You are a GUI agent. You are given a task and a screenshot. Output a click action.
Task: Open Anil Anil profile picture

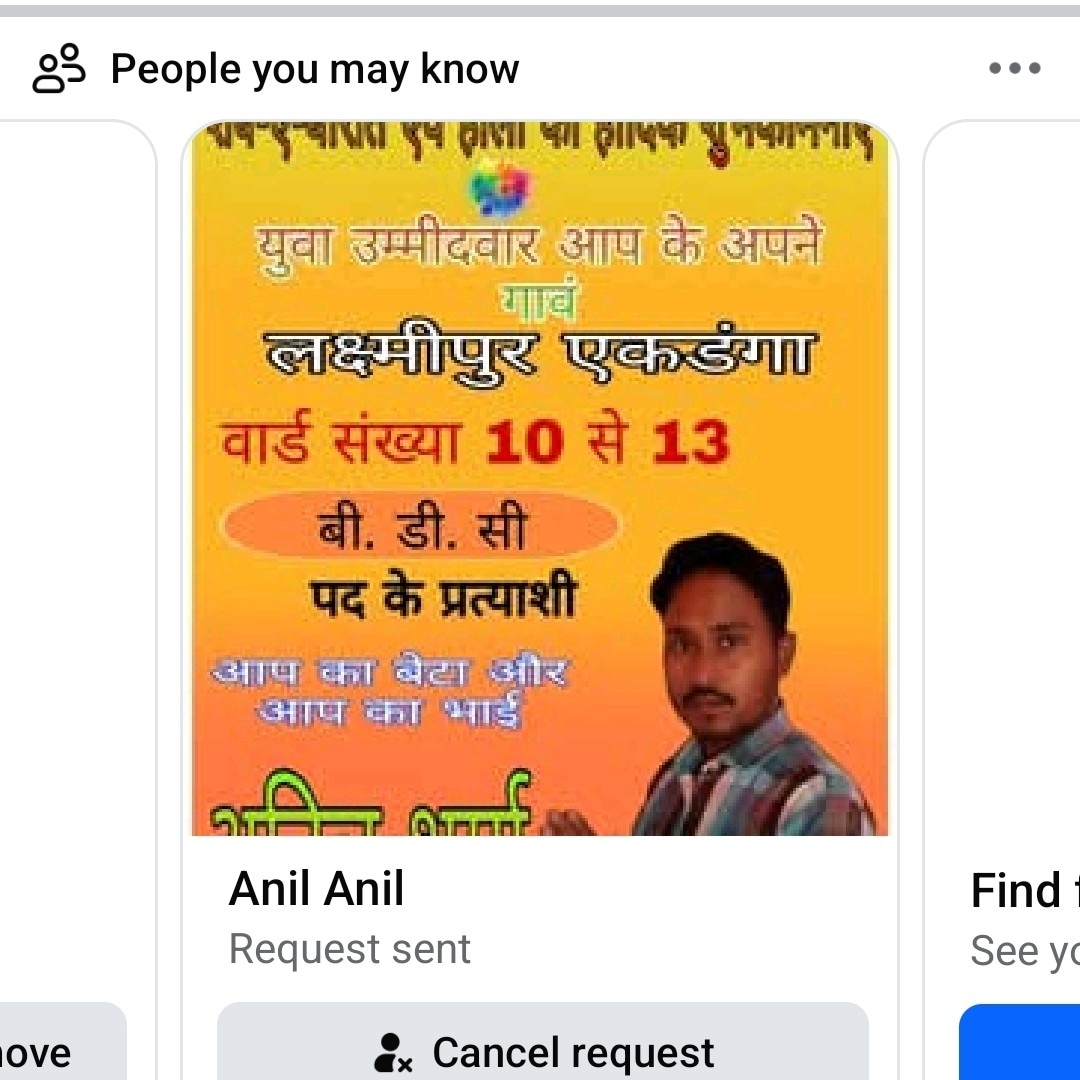click(540, 478)
